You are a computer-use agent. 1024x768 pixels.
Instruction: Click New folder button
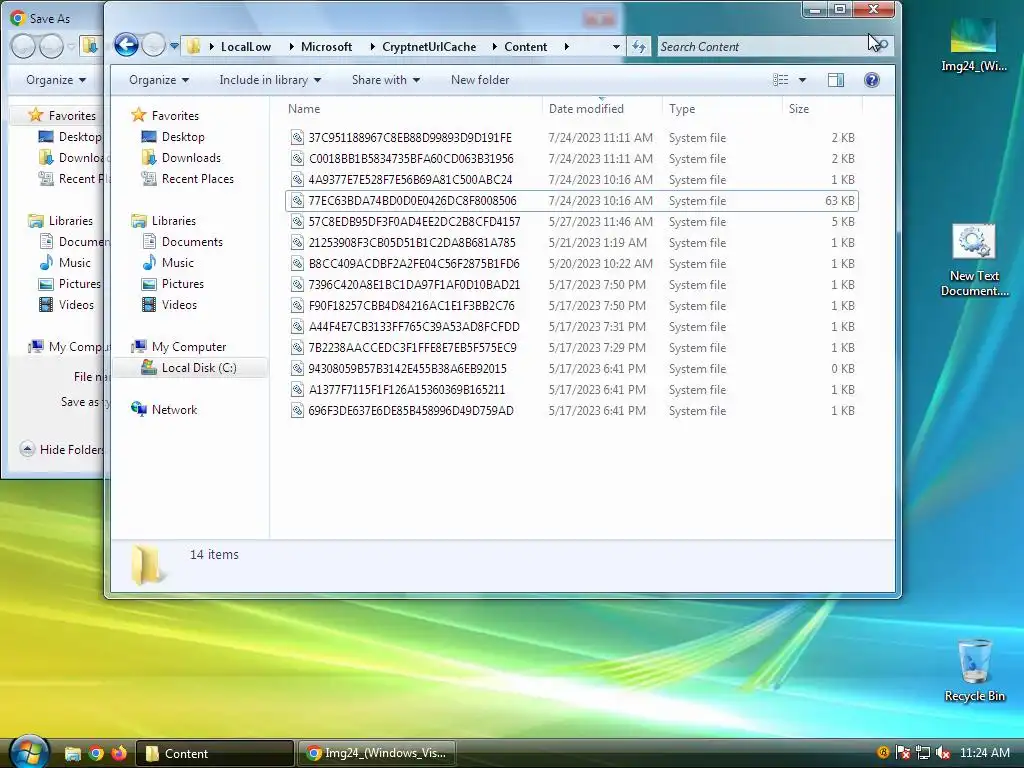480,80
